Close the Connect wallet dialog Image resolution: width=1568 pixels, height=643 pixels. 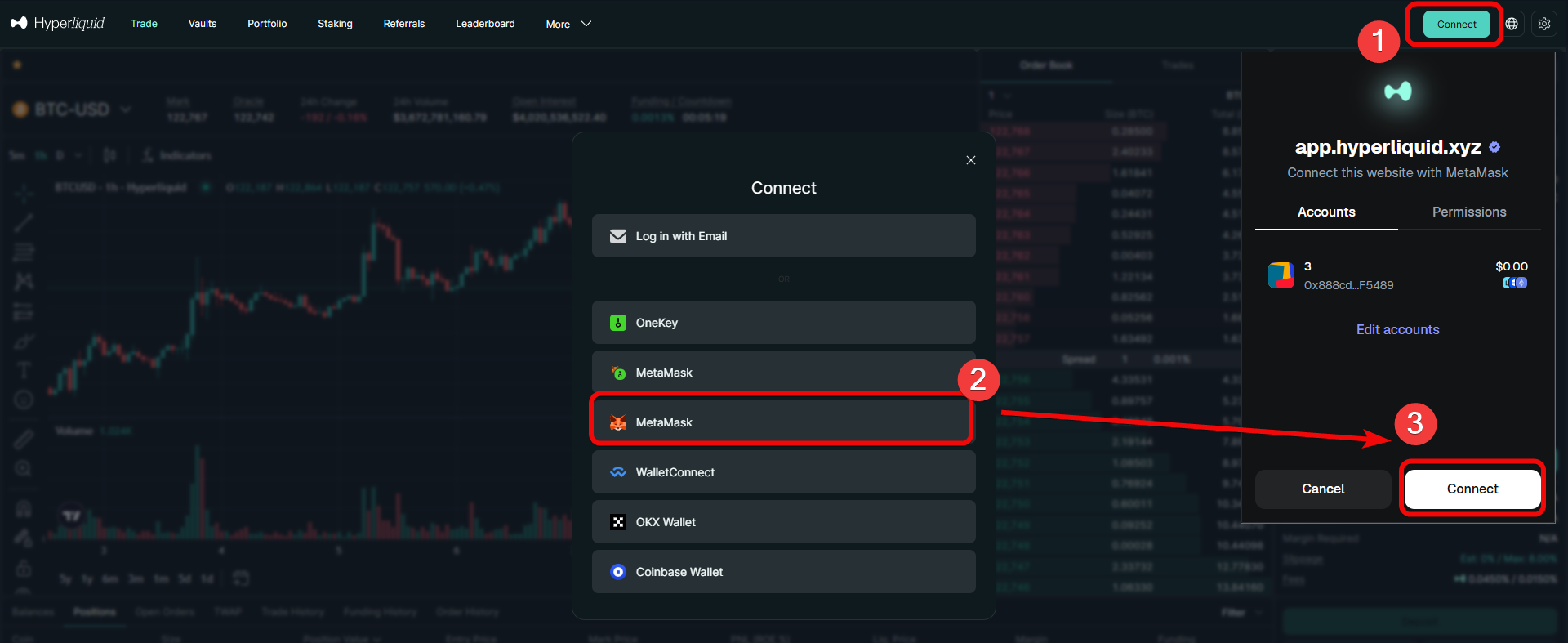[970, 160]
